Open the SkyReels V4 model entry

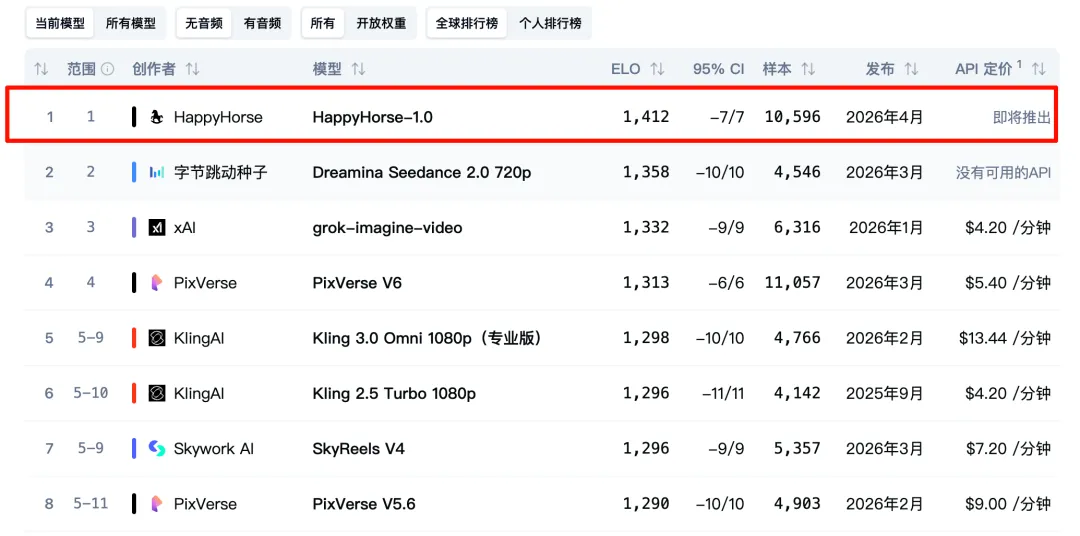pos(359,449)
